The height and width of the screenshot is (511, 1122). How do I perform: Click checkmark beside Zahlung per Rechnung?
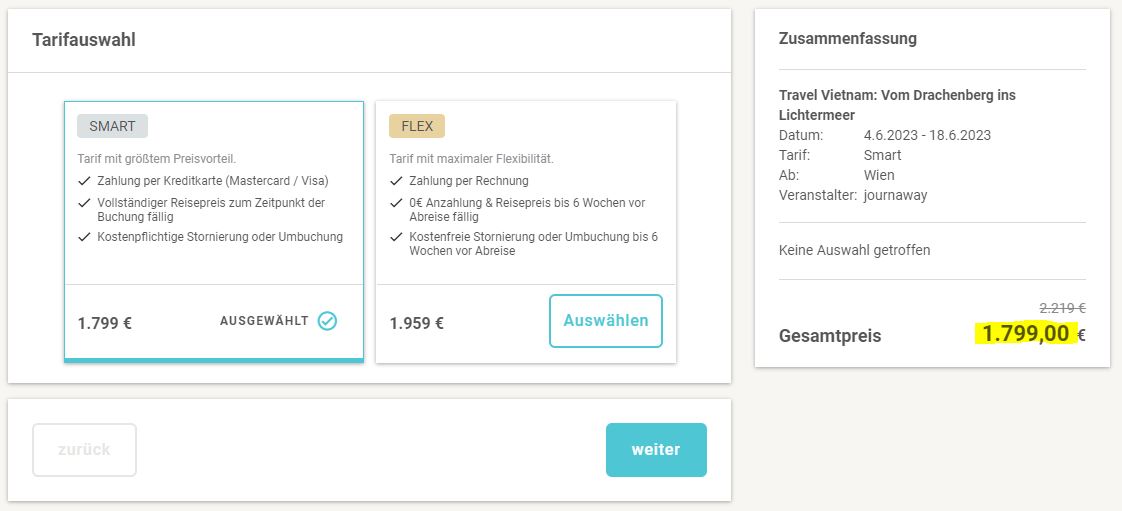[x=396, y=181]
